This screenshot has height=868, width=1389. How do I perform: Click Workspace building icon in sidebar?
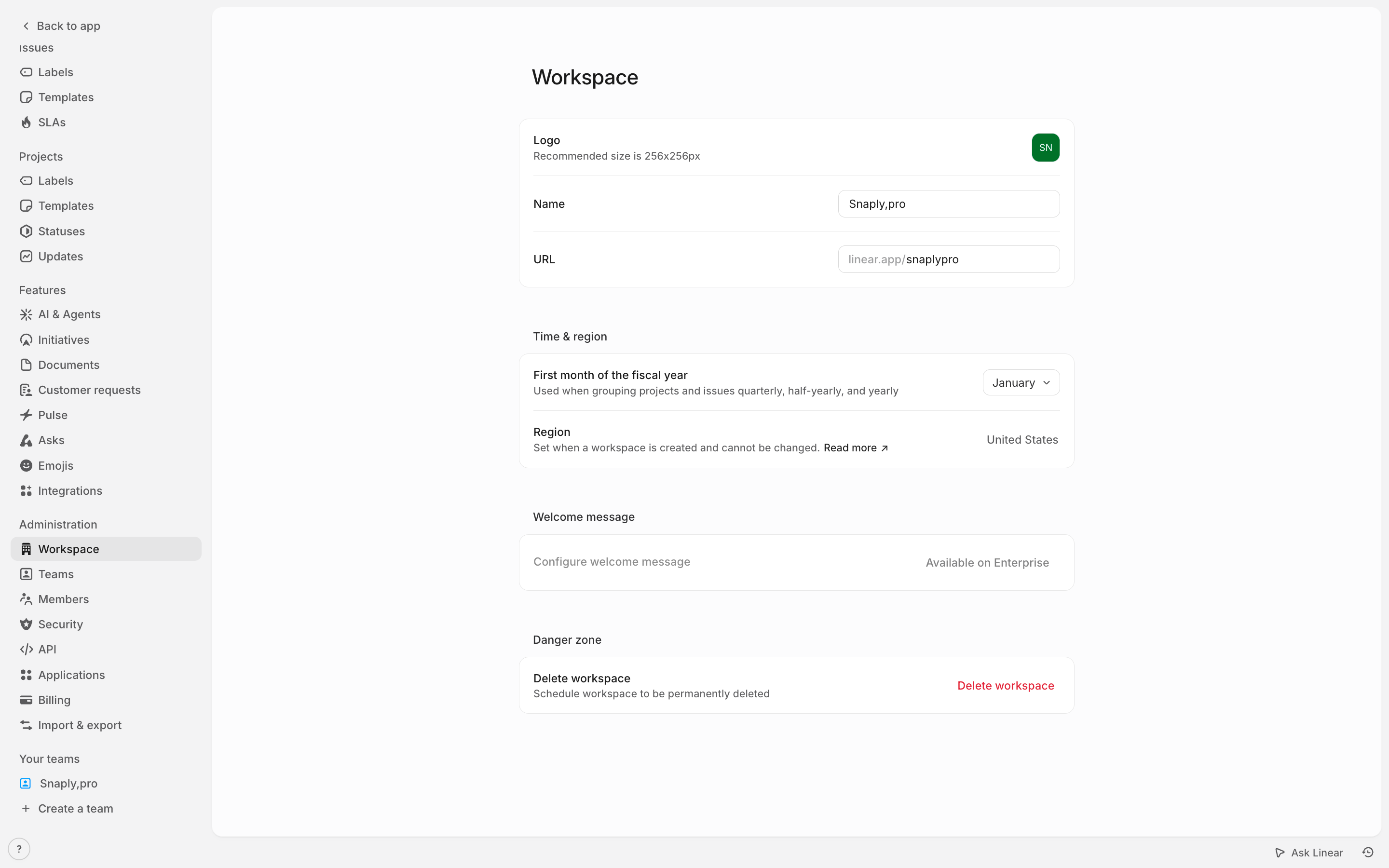(x=26, y=549)
